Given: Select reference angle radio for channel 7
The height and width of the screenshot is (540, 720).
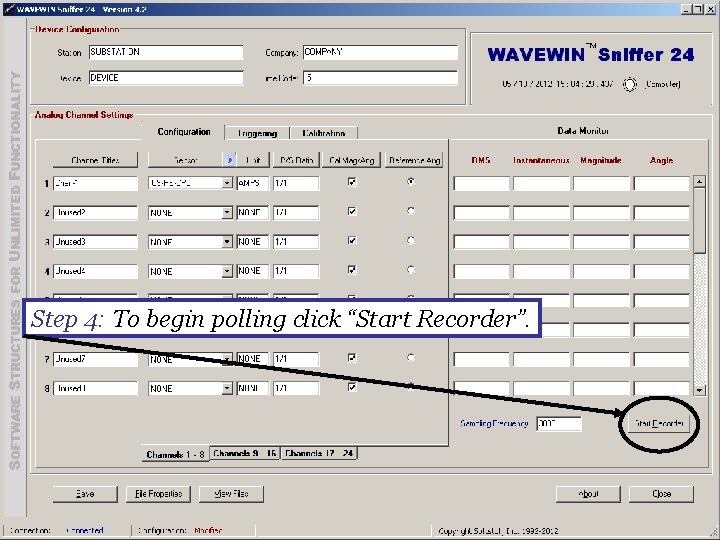Looking at the screenshot, I should (411, 358).
